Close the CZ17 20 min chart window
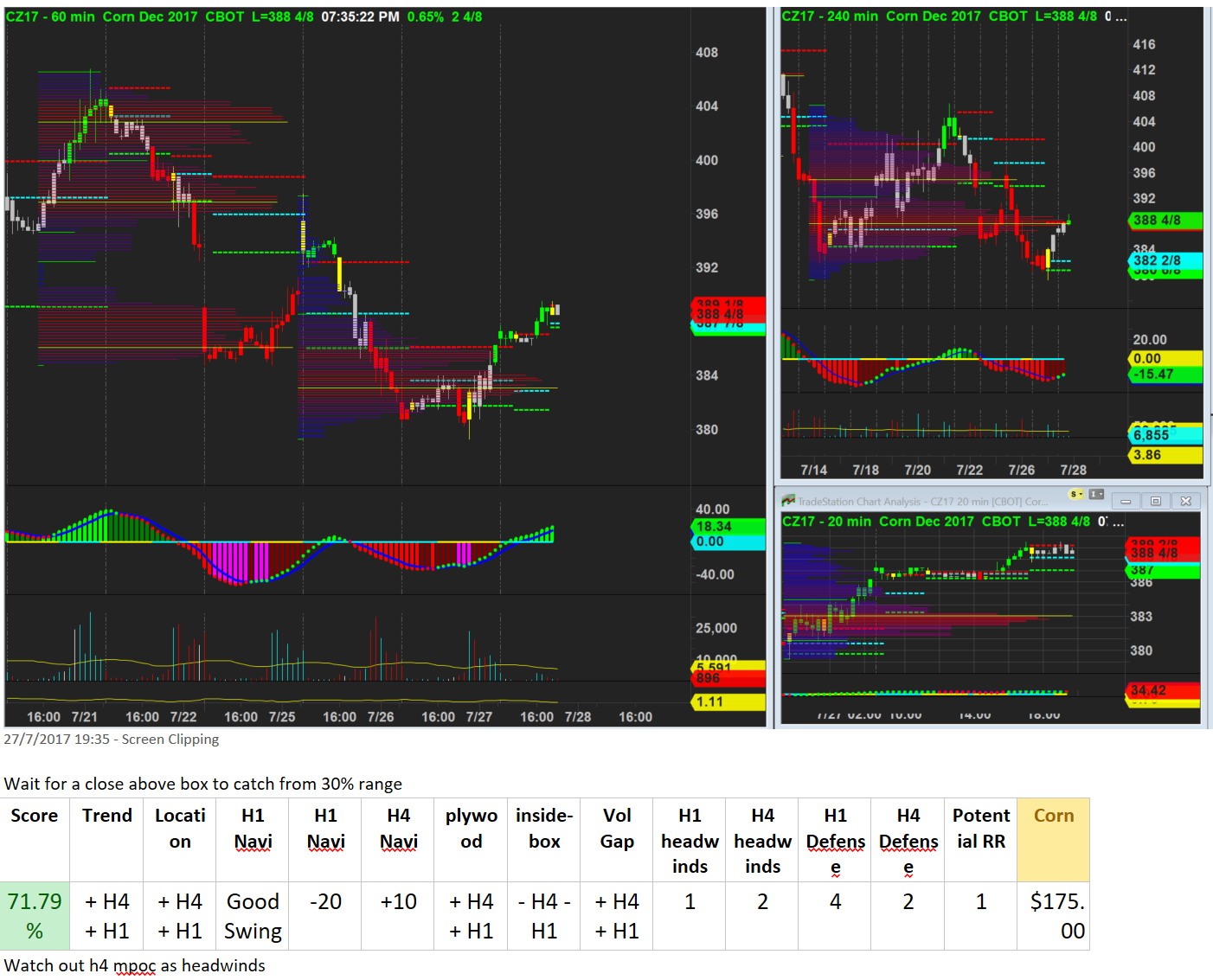This screenshot has height=980, width=1213. point(1185,501)
